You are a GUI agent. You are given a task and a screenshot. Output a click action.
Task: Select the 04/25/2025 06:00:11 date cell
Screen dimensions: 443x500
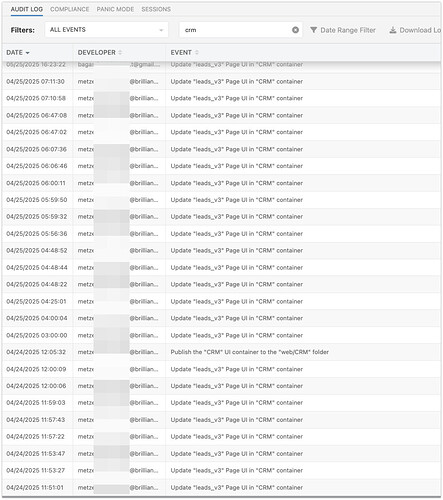[x=36, y=183]
